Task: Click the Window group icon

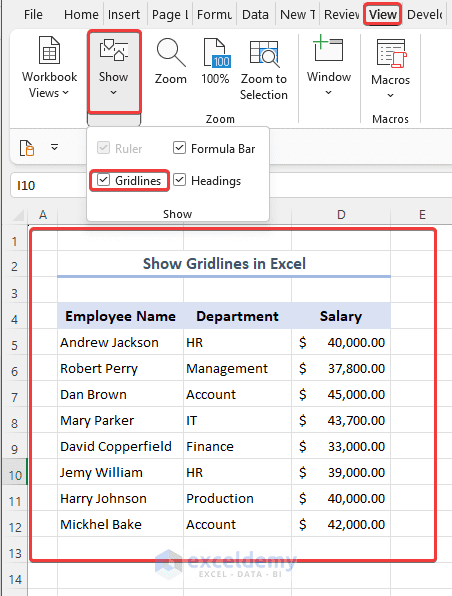Action: [329, 48]
